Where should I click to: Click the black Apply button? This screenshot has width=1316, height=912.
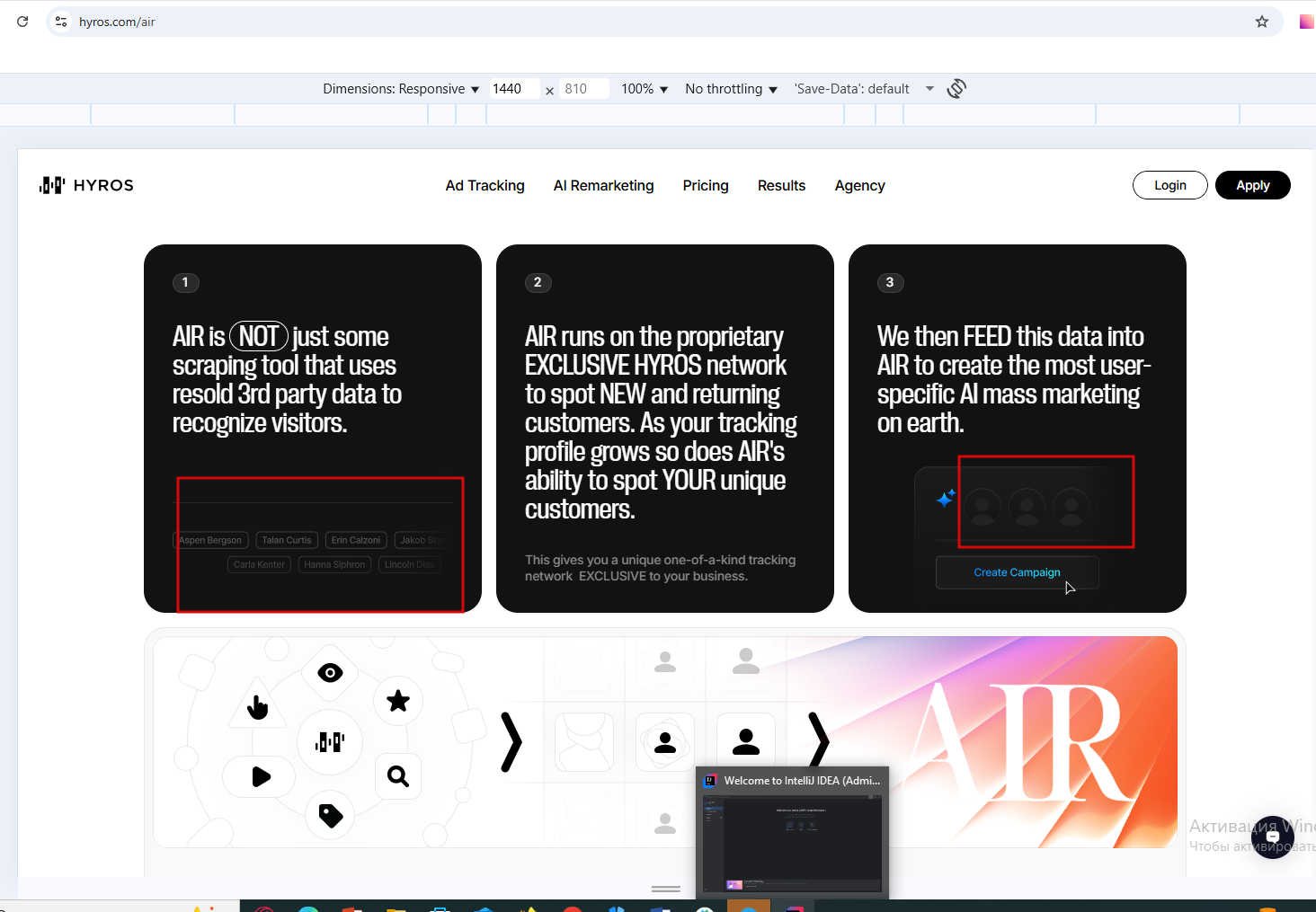click(1253, 185)
